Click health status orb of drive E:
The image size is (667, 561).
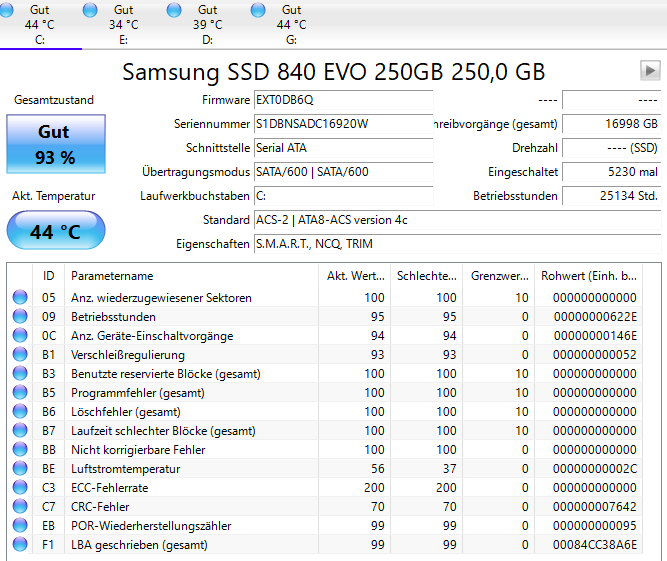coord(90,10)
